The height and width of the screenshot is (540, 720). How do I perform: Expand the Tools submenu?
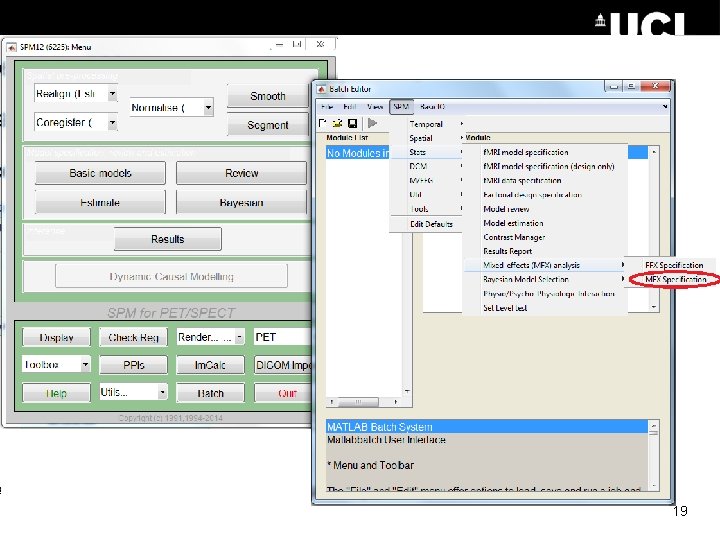(426, 209)
